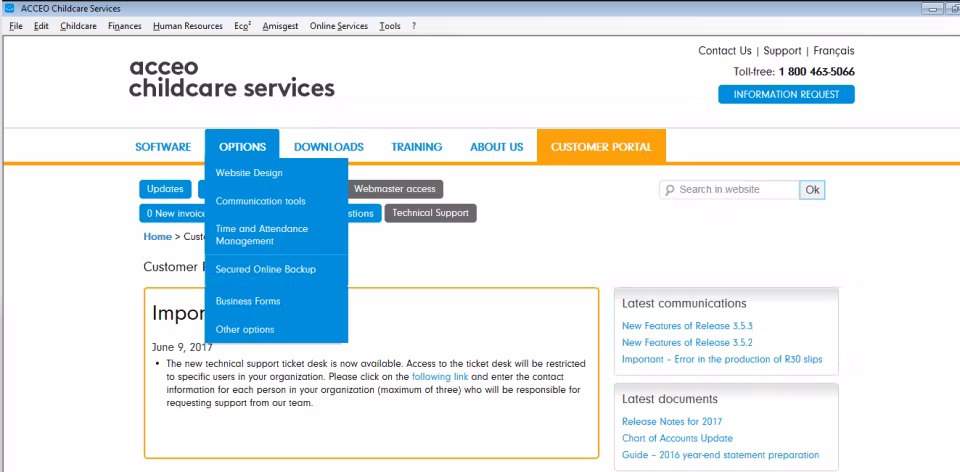Select Website Design from Options dropdown
The height and width of the screenshot is (472, 960).
(249, 173)
